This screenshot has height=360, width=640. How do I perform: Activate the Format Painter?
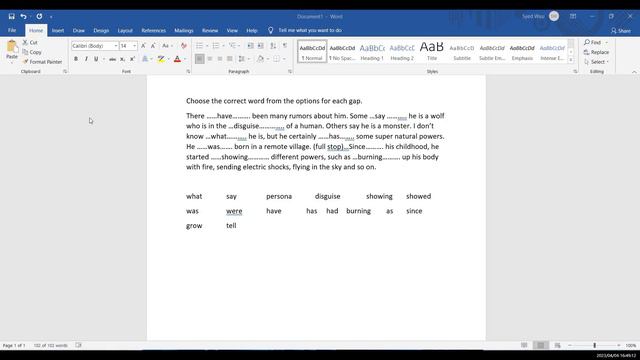(42, 62)
